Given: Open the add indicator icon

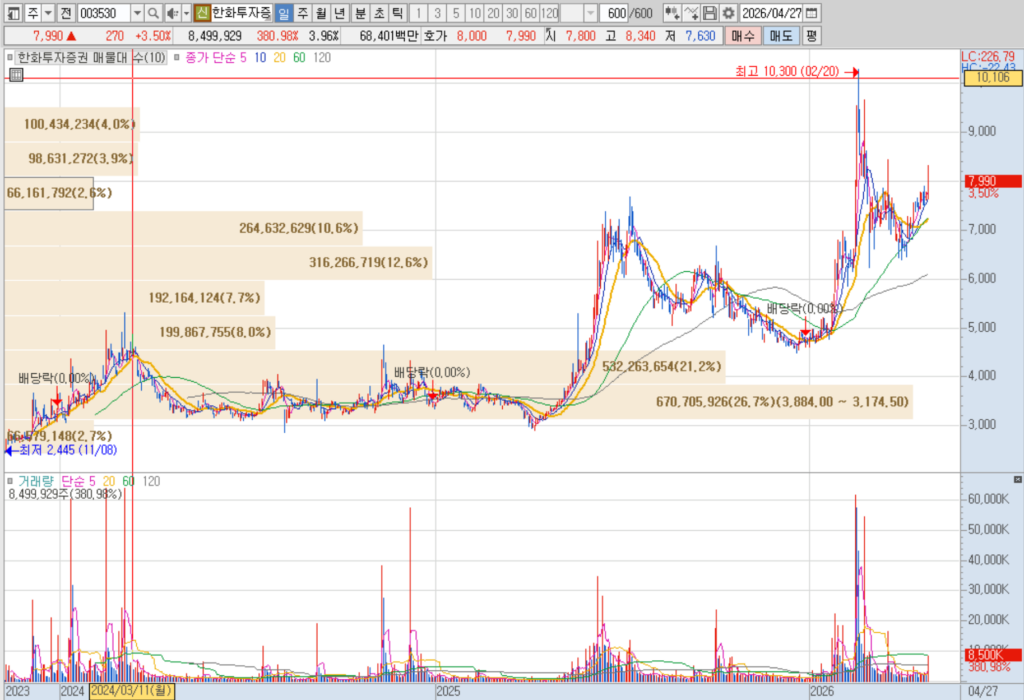Looking at the screenshot, I should [x=691, y=13].
